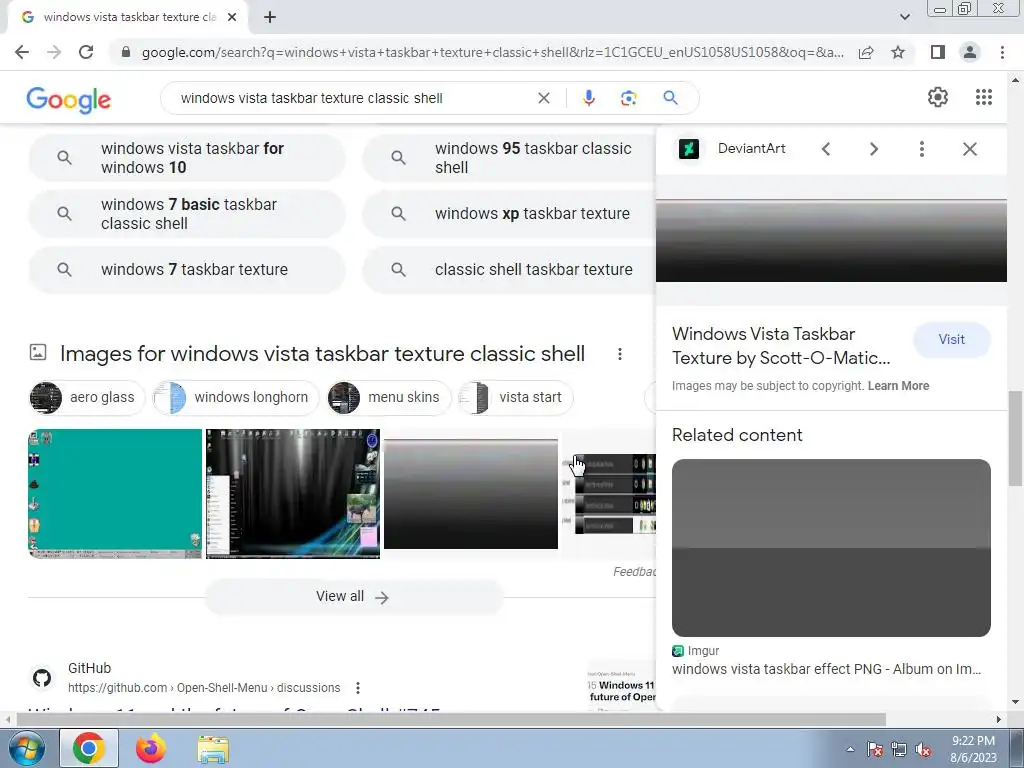Open Windows Explorer from taskbar
This screenshot has height=768, width=1024.
213,750
